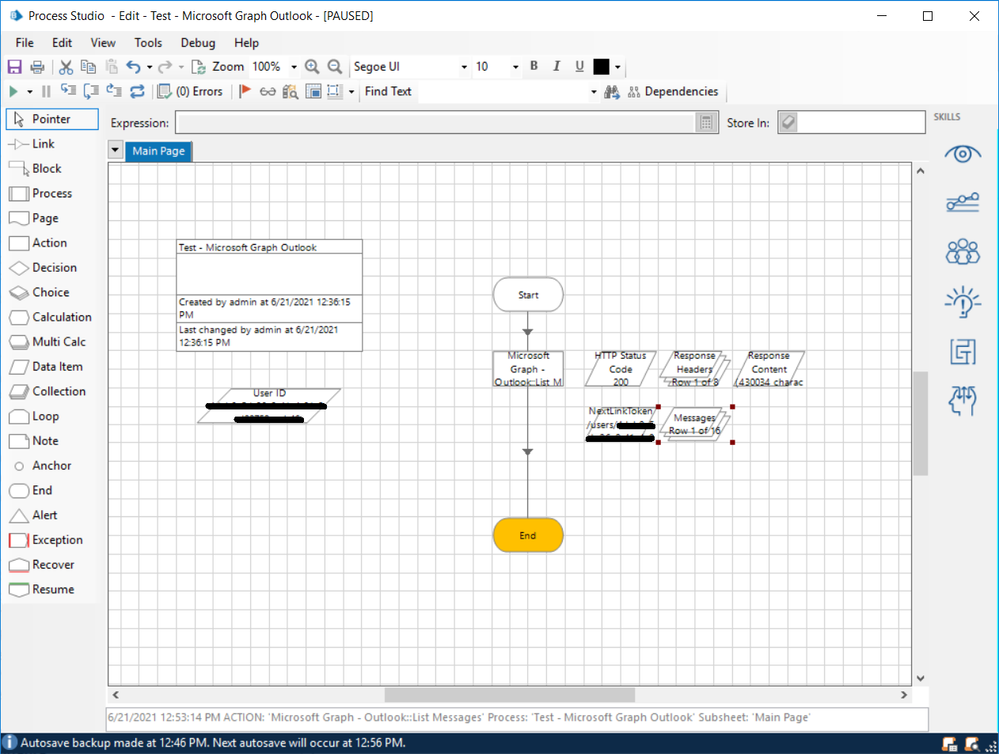Open the Tools menu
The width and height of the screenshot is (999, 754).
click(148, 43)
